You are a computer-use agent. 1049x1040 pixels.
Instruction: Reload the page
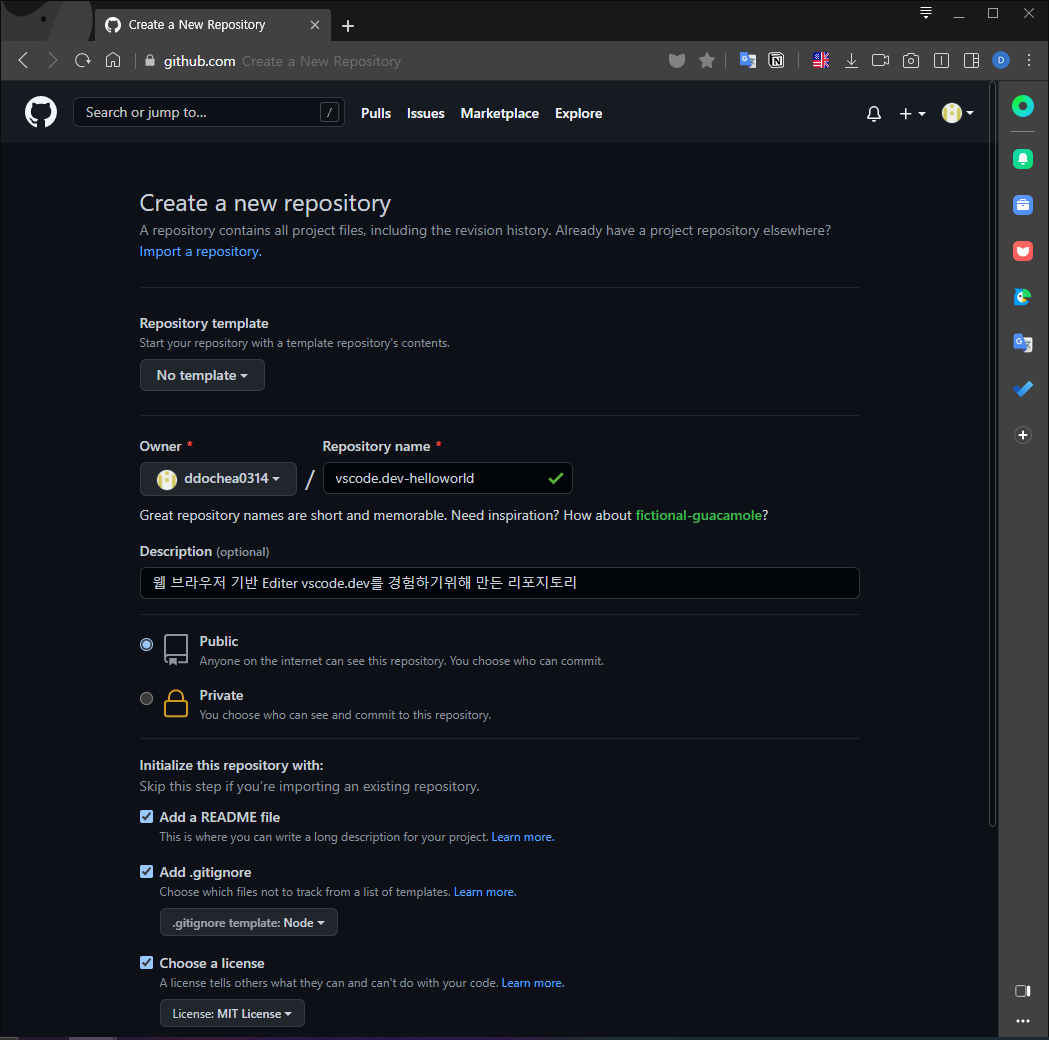tap(83, 60)
